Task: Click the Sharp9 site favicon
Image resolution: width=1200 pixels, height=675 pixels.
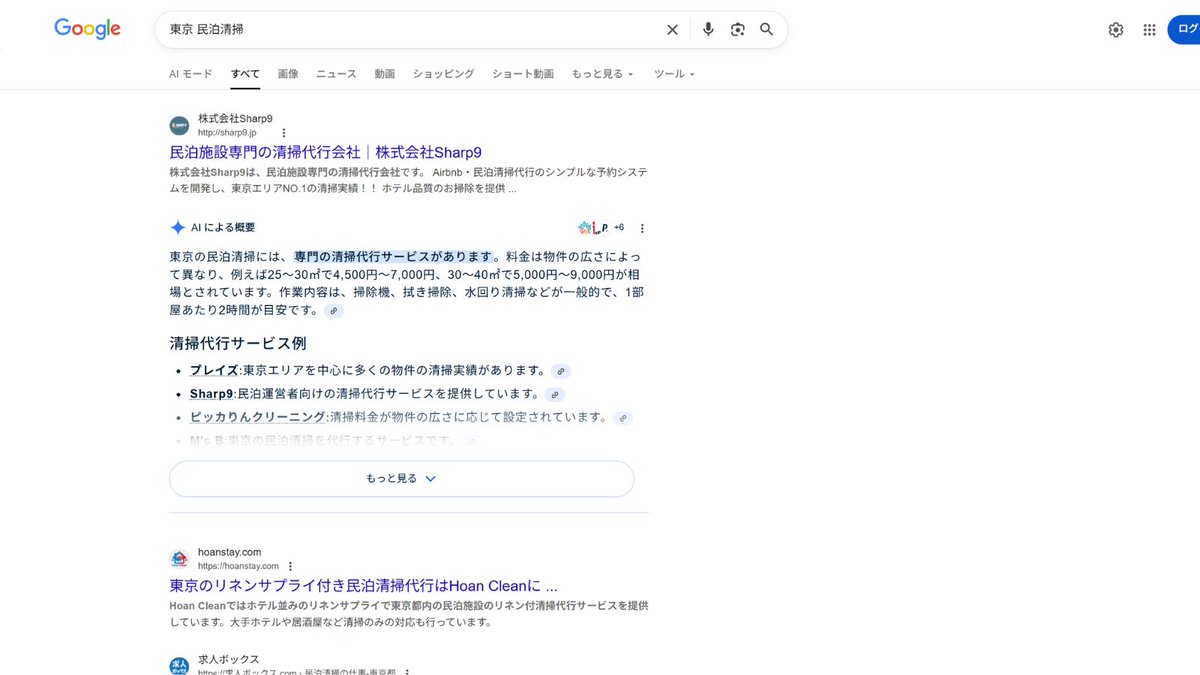Action: (179, 125)
